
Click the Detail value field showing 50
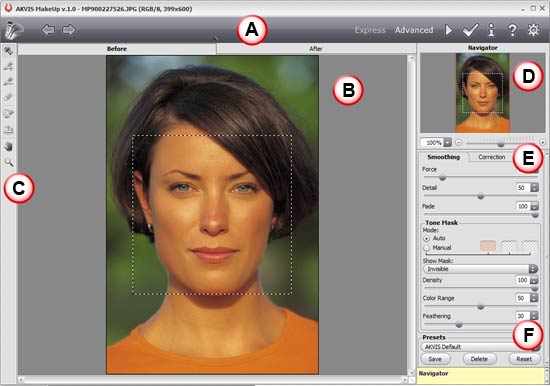click(523, 188)
